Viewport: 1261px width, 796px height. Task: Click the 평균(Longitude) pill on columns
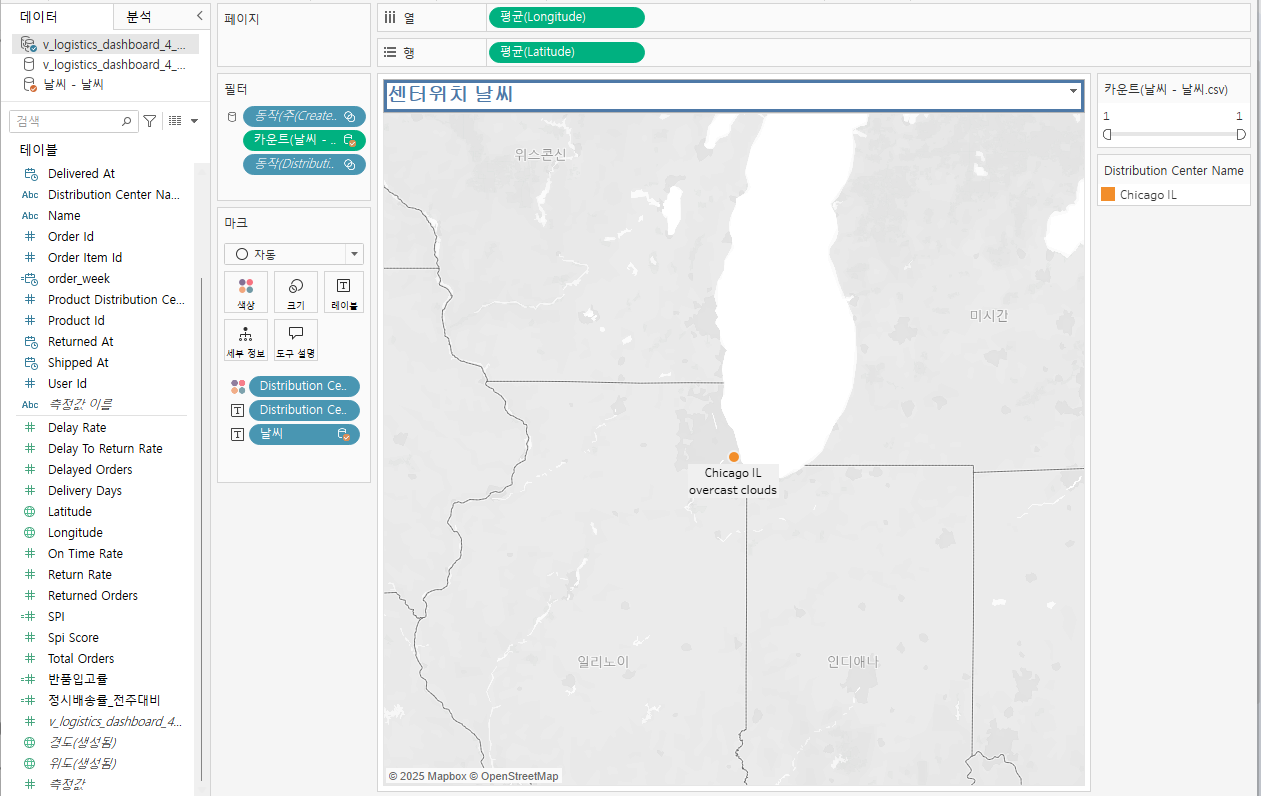coord(566,17)
